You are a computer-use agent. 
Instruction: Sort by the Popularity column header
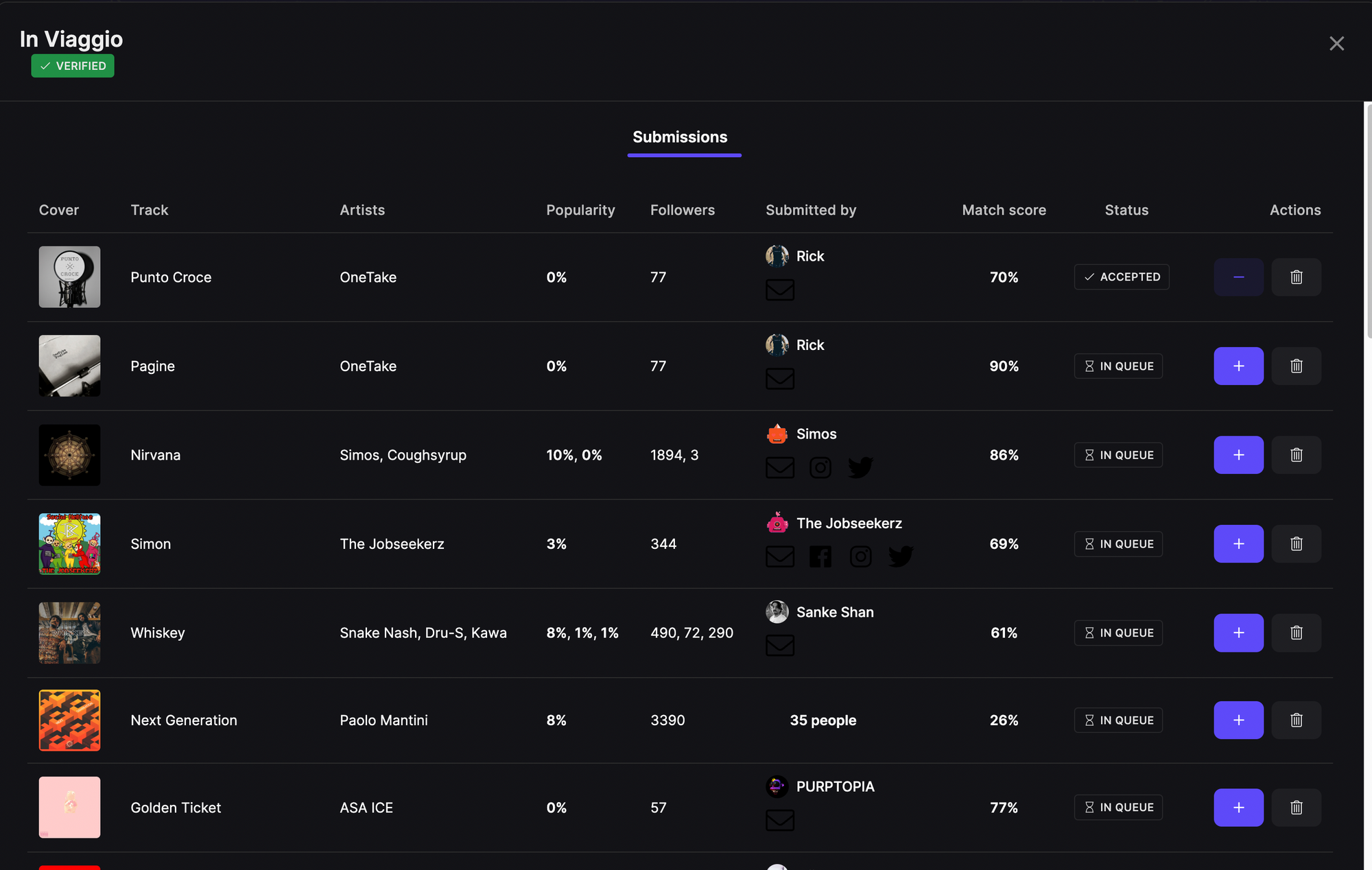580,210
